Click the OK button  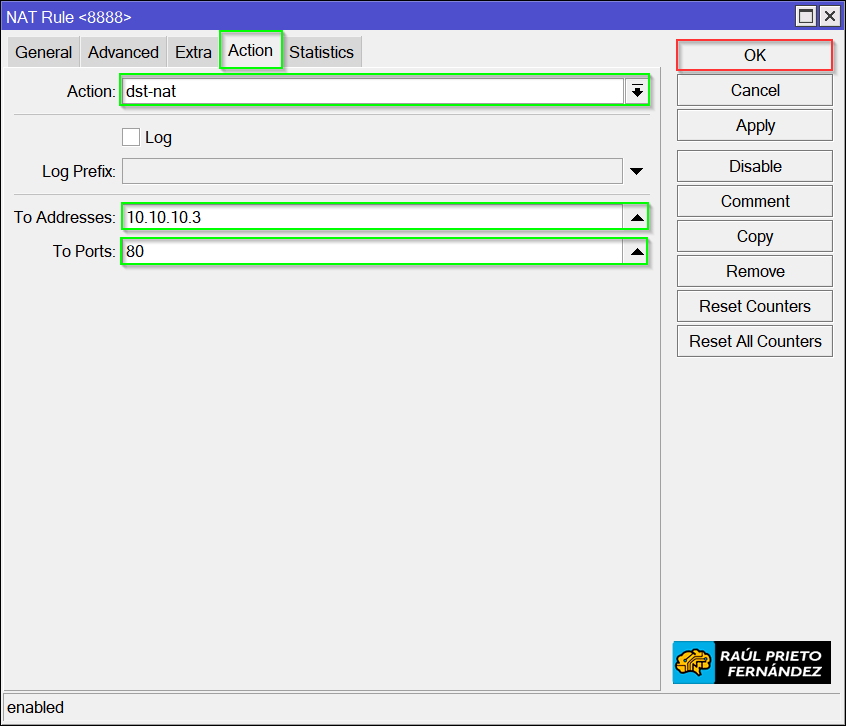pyautogui.click(x=754, y=55)
